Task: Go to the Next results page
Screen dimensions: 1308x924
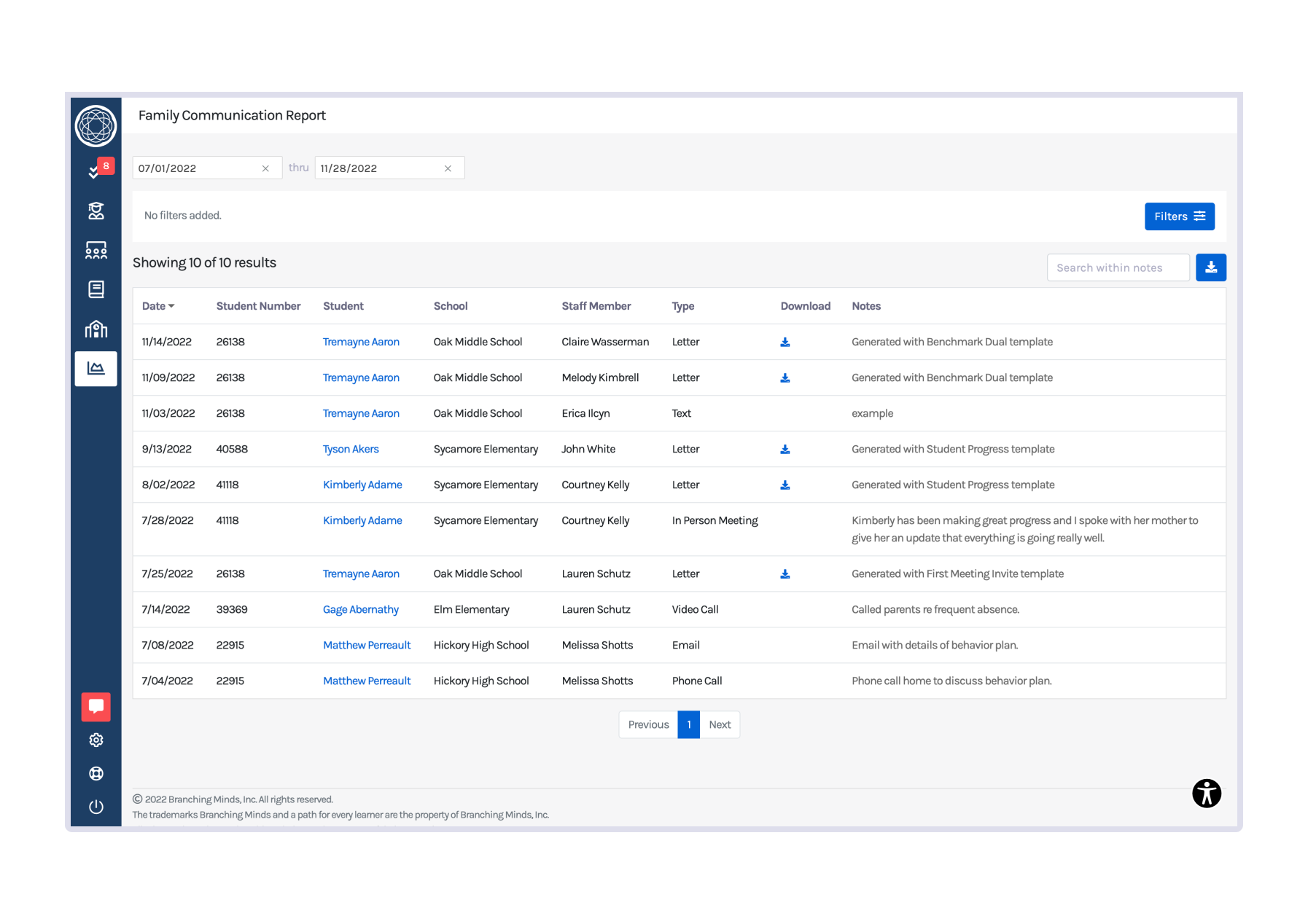Action: point(720,724)
